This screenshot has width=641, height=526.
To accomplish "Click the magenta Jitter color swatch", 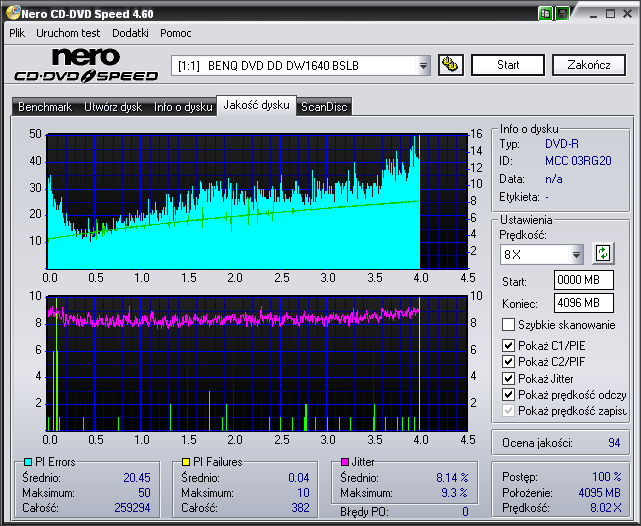I will click(x=345, y=462).
